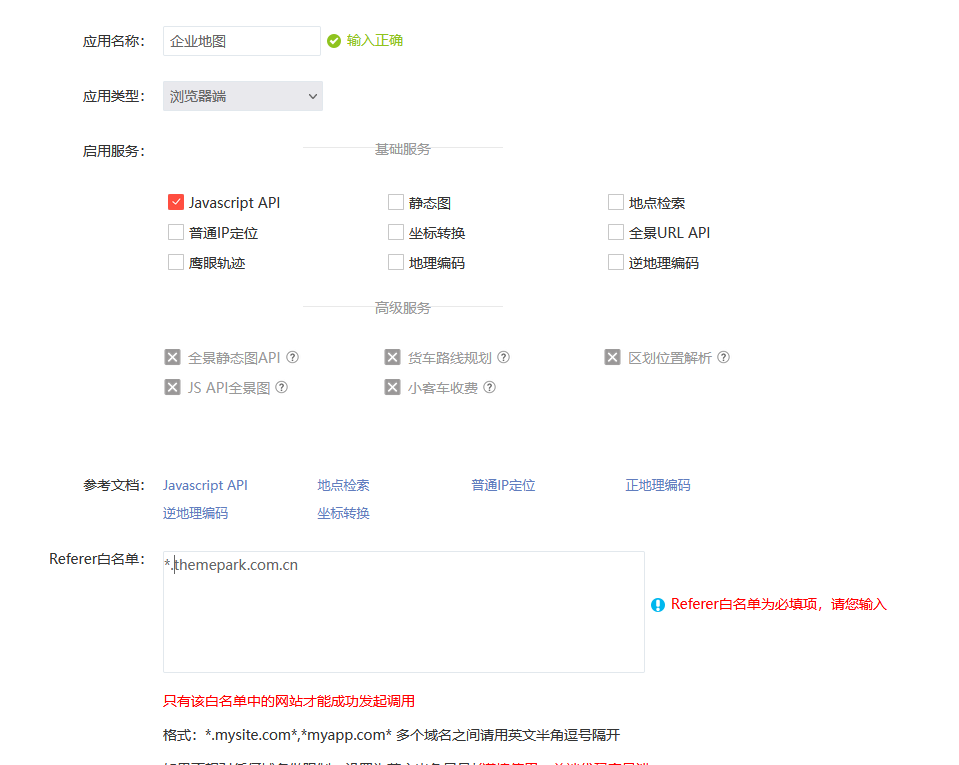Select the 鹰眼轨迹 checkbox
This screenshot has width=959, height=765.
tap(176, 262)
